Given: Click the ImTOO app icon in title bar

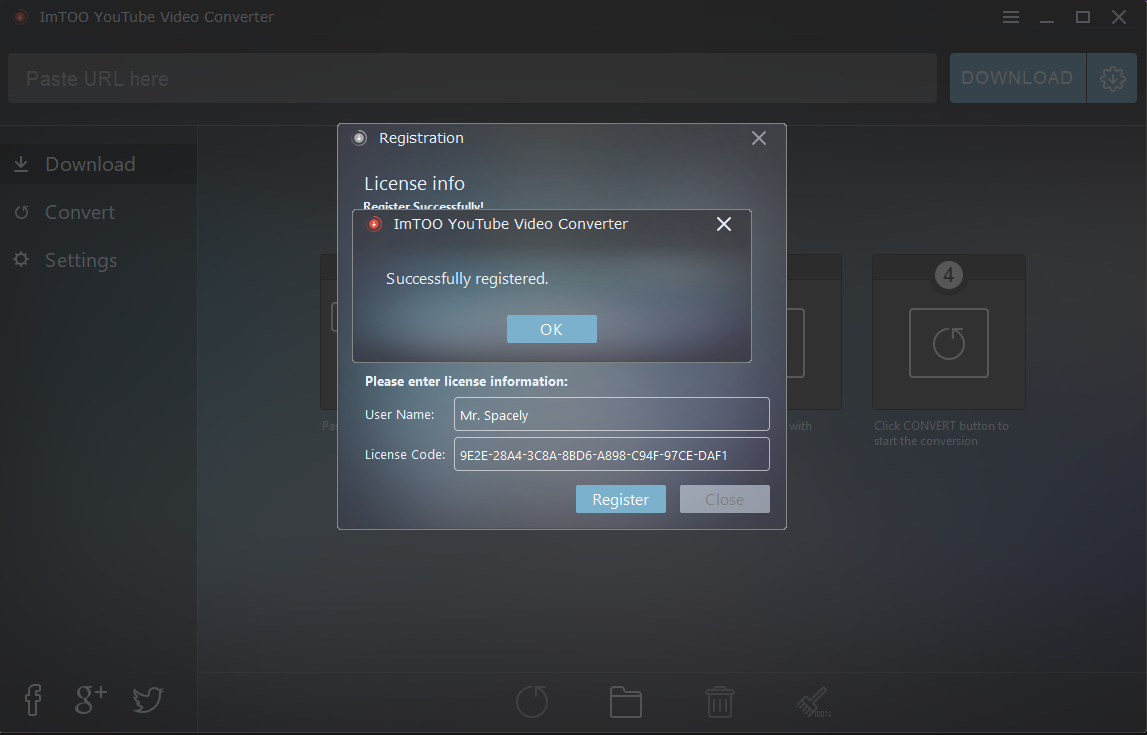Looking at the screenshot, I should coord(20,17).
